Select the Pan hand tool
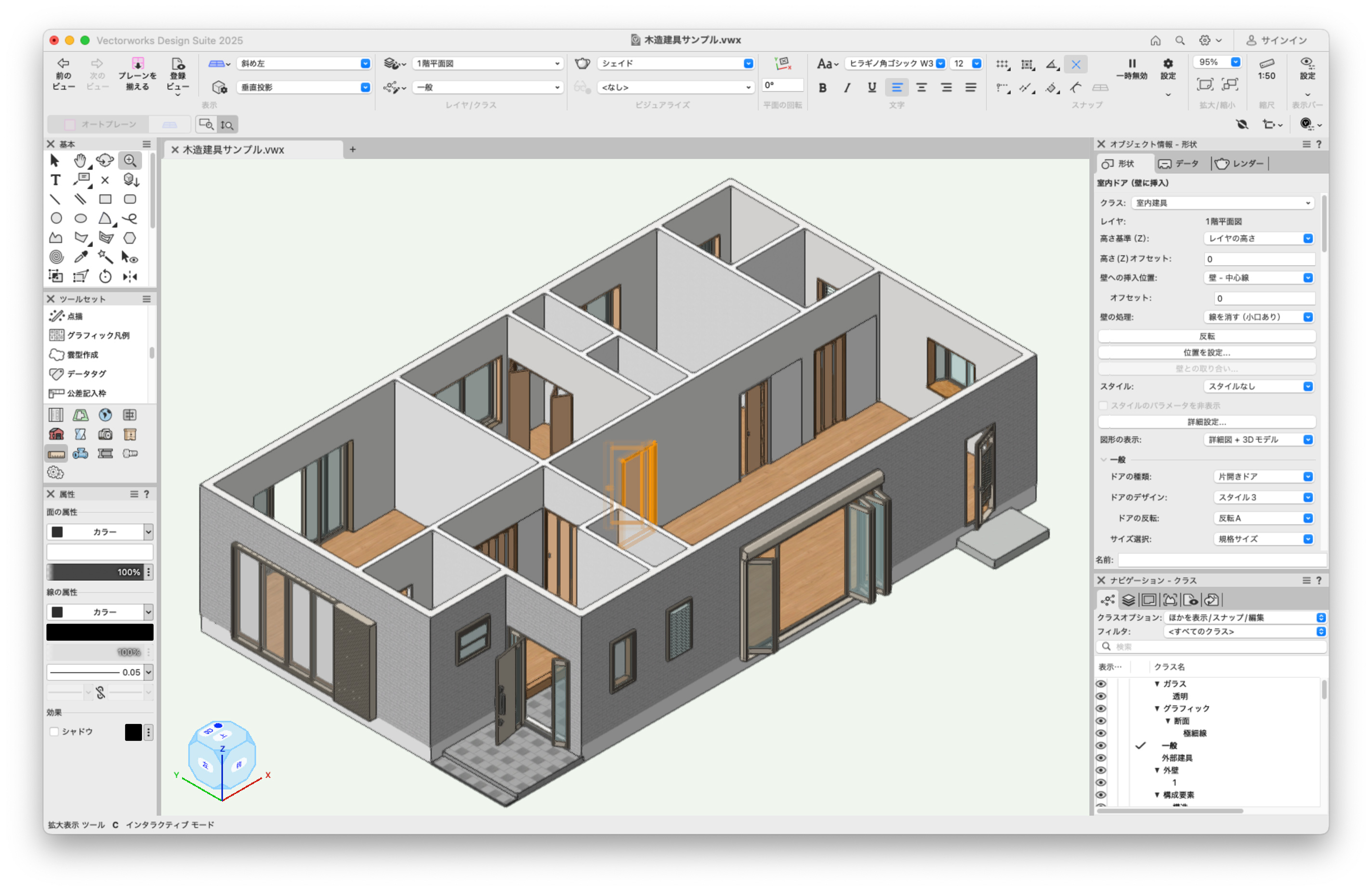The width and height of the screenshot is (1372, 891). [80, 161]
